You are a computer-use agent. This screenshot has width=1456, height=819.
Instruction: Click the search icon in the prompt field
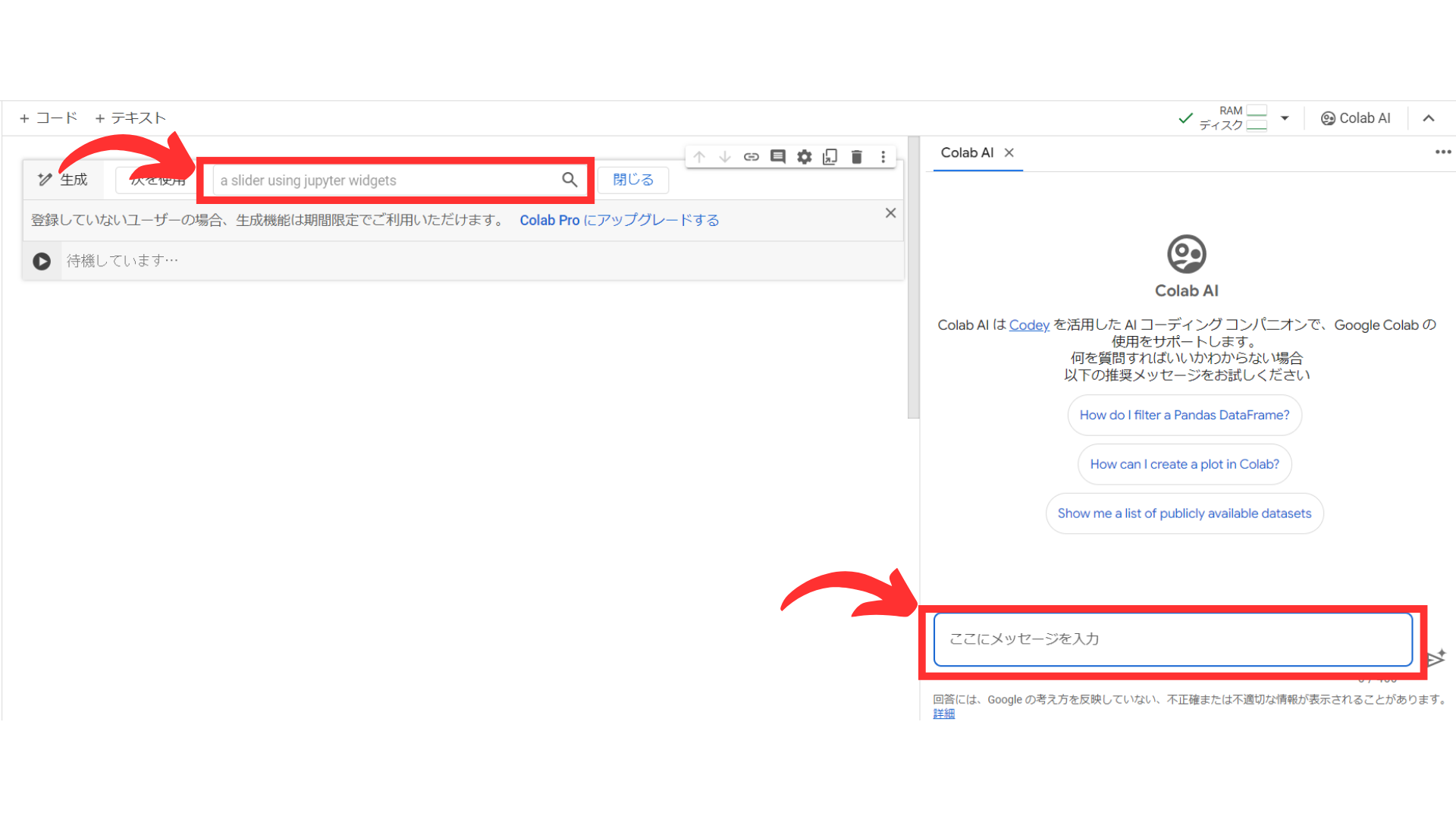(x=570, y=180)
